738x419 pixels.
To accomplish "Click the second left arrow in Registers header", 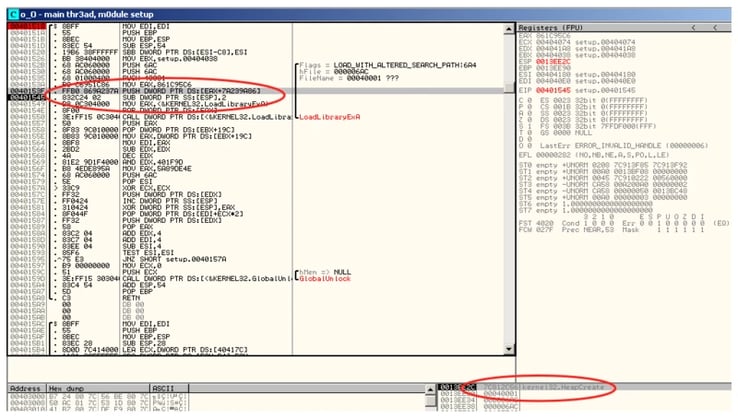I will [x=713, y=26].
